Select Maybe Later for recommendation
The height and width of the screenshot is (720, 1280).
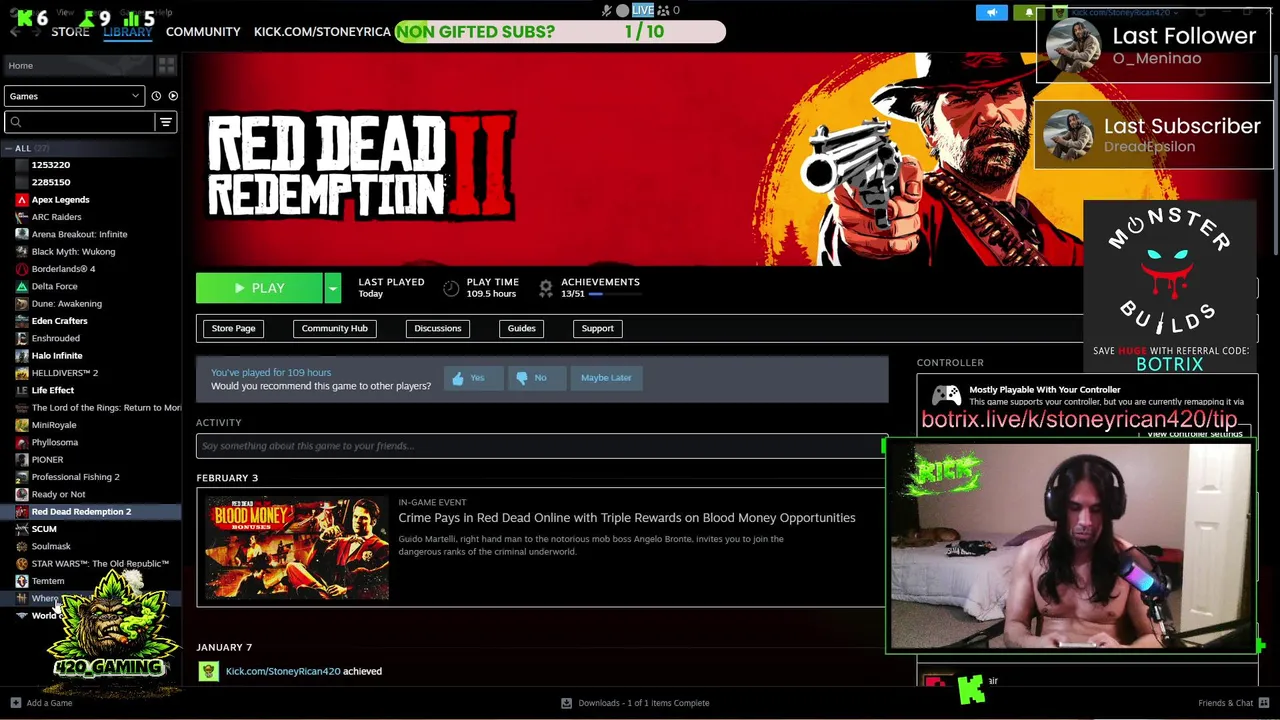[x=606, y=378]
